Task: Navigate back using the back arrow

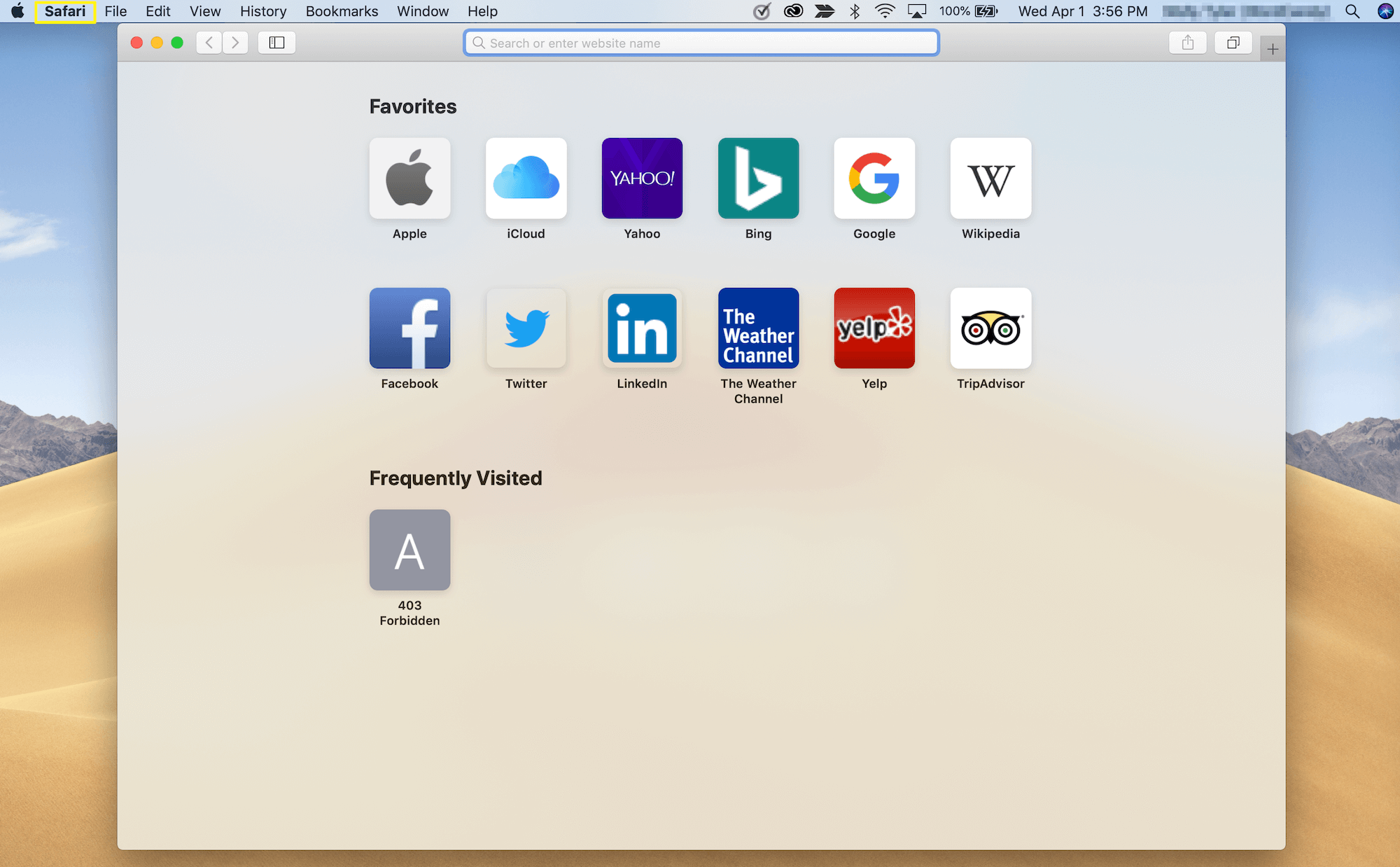Action: [209, 42]
